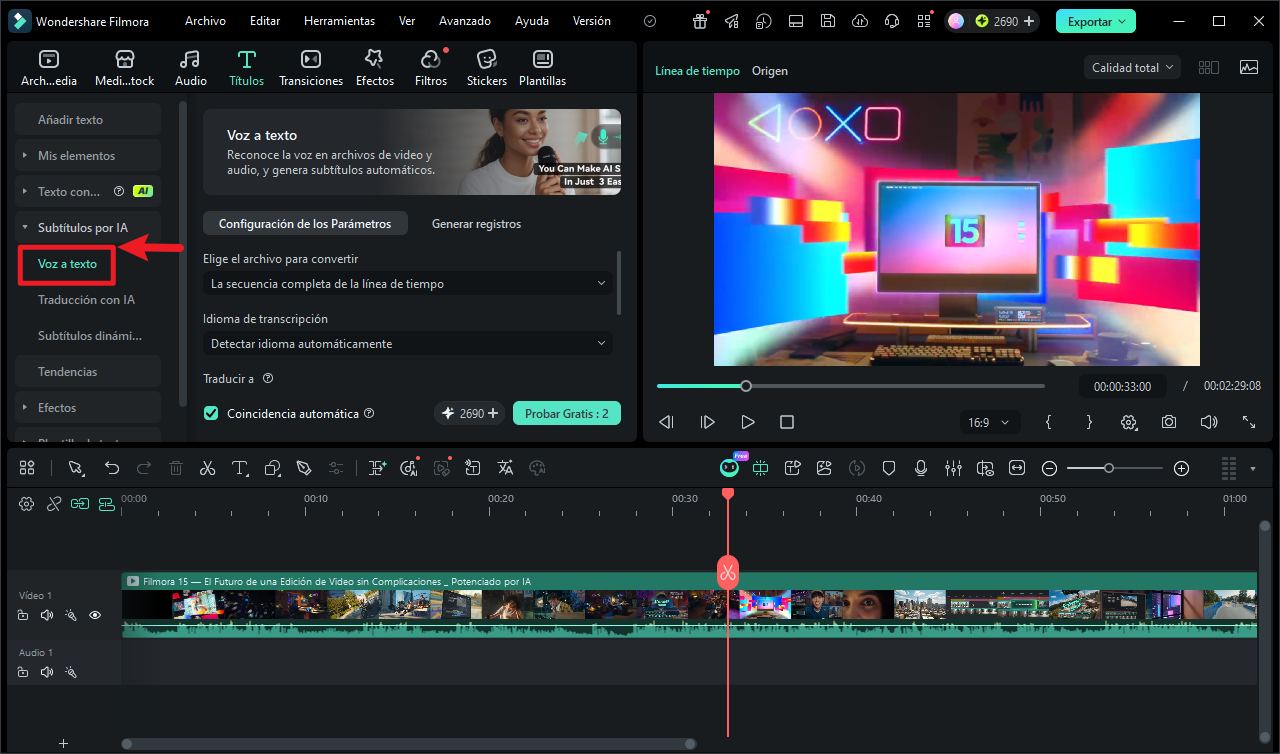The image size is (1280, 754).
Task: Click the preview volume speaker icon
Action: point(1209,422)
